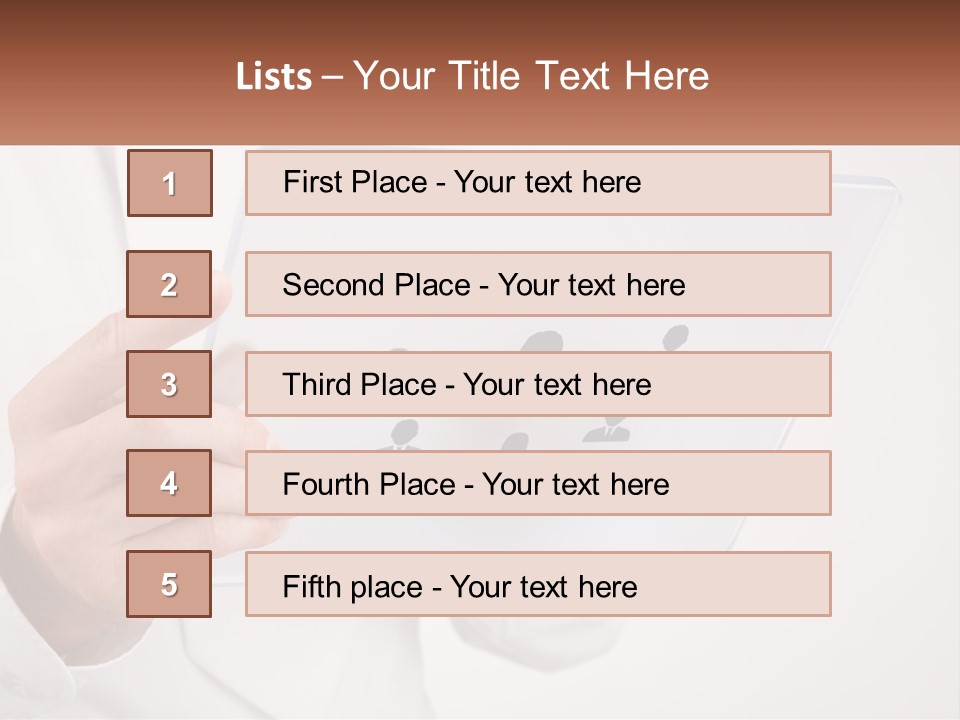Click the number 3 square
The image size is (960, 720).
click(x=169, y=384)
